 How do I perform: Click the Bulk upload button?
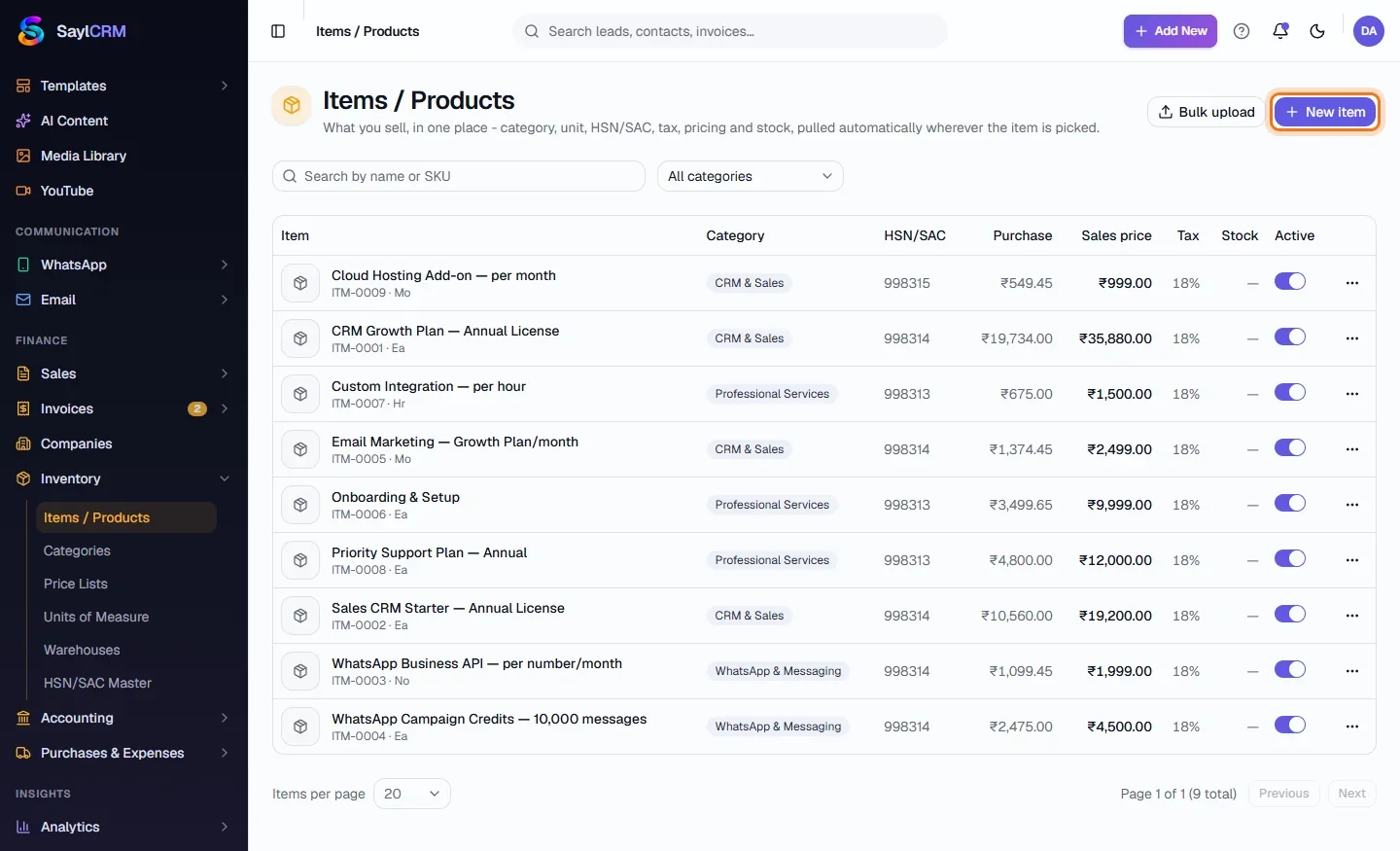coord(1206,112)
